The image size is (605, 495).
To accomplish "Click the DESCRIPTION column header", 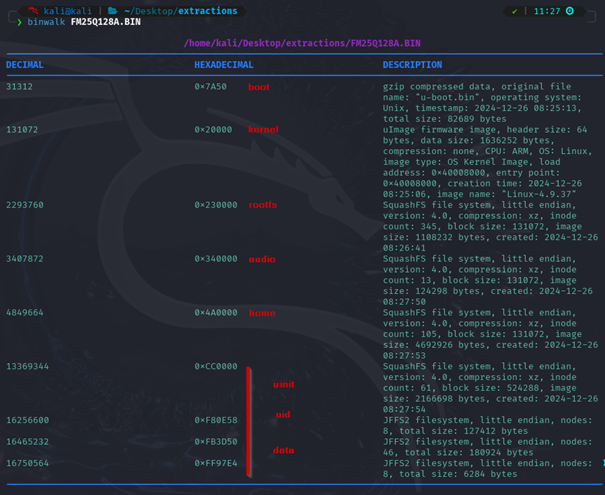I will [412, 65].
